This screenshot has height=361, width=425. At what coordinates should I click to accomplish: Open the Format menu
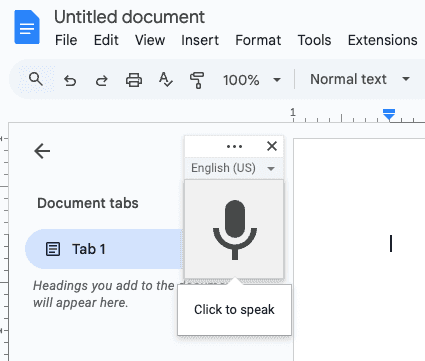point(258,40)
